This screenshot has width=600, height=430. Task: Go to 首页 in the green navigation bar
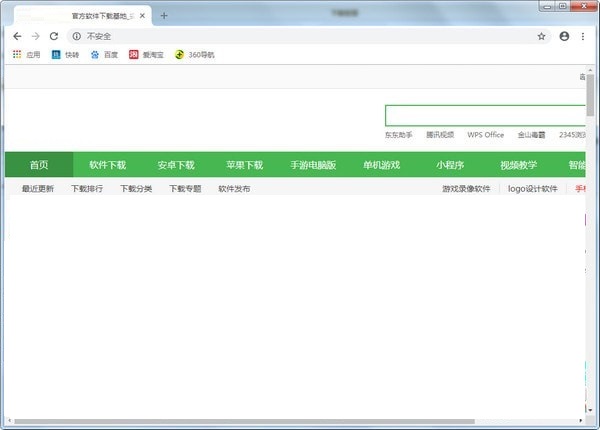[x=39, y=165]
